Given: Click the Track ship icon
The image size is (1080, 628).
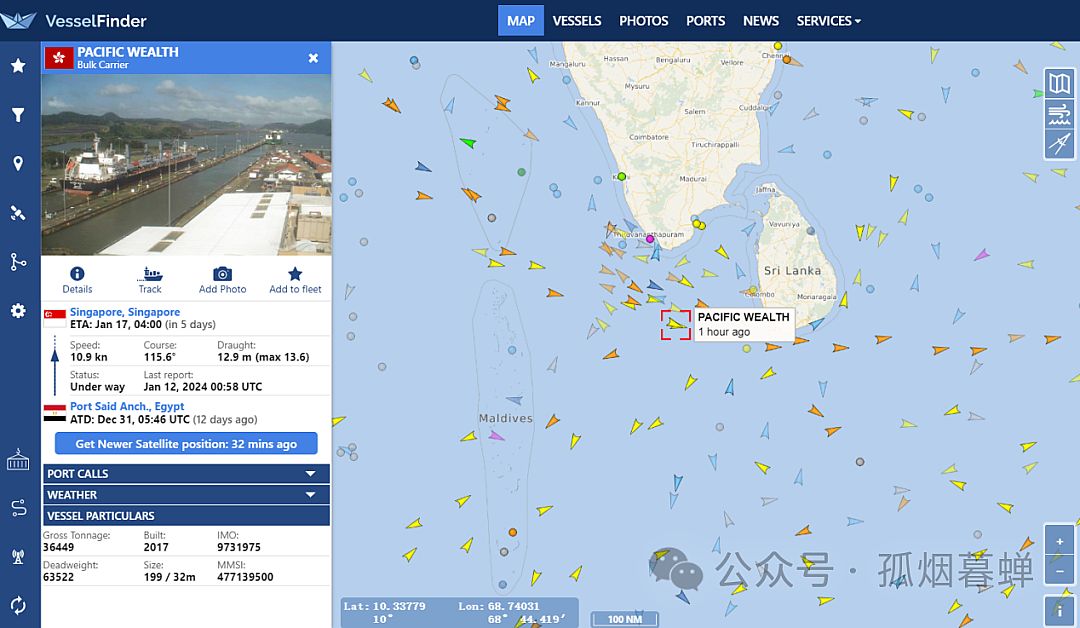Looking at the screenshot, I should pos(150,279).
